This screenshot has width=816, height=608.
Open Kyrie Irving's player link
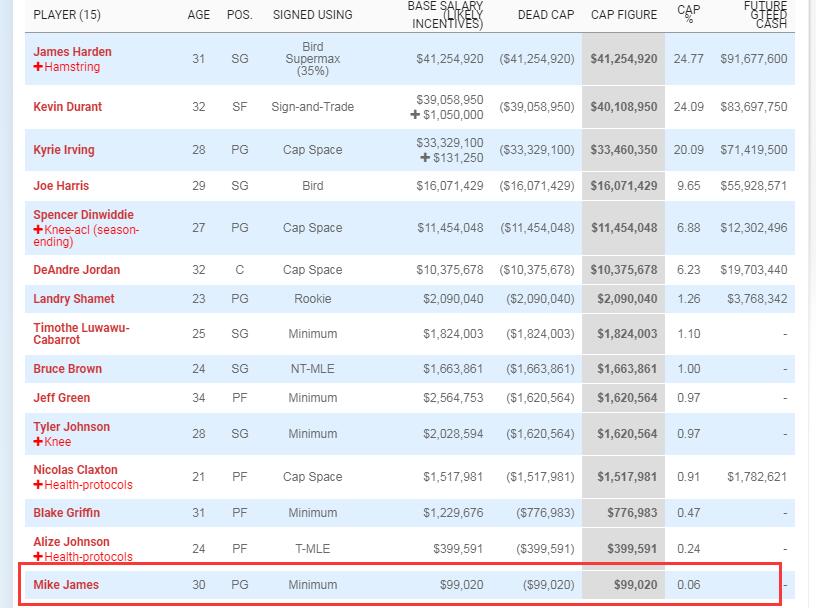click(x=64, y=150)
